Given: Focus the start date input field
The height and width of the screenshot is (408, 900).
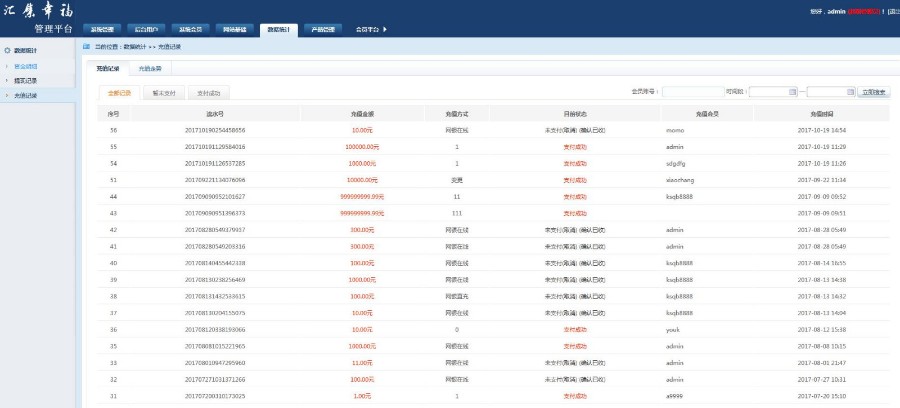Looking at the screenshot, I should point(773,92).
